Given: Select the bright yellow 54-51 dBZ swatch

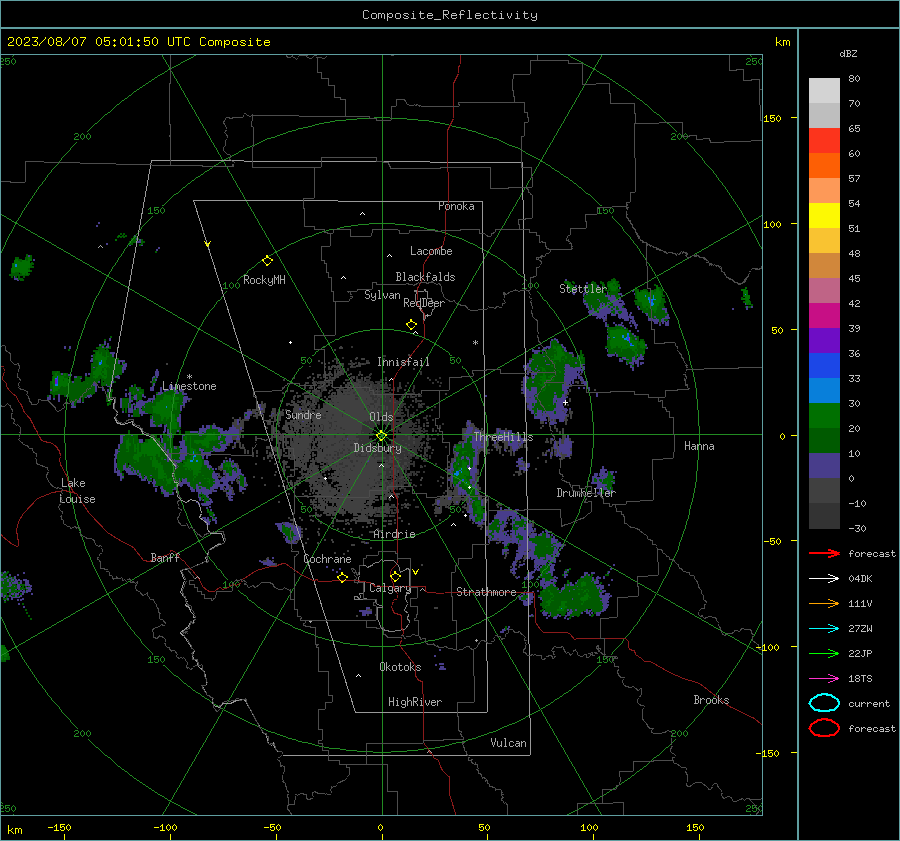Looking at the screenshot, I should point(824,216).
